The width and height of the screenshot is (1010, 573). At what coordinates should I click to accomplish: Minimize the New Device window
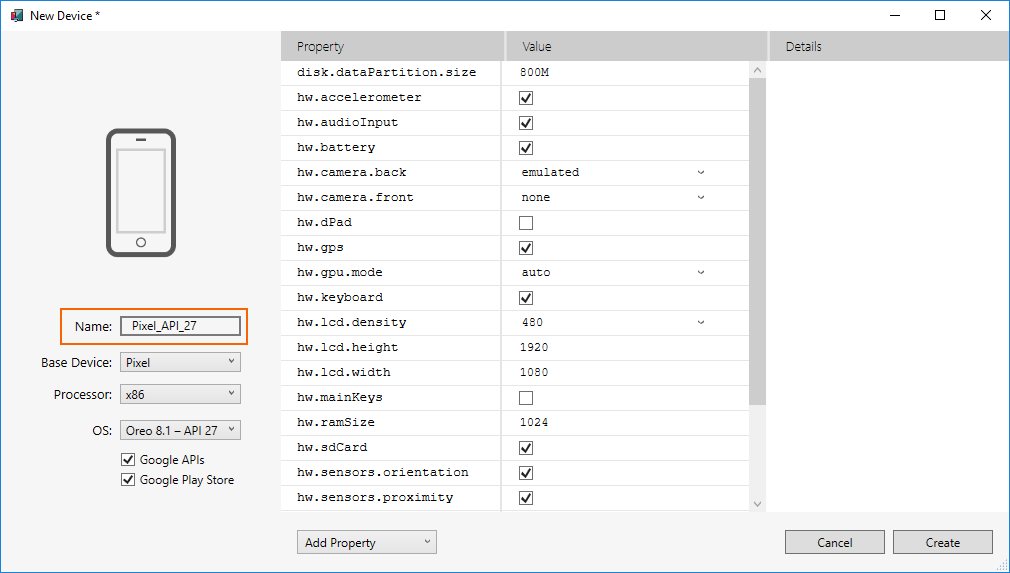click(x=895, y=15)
